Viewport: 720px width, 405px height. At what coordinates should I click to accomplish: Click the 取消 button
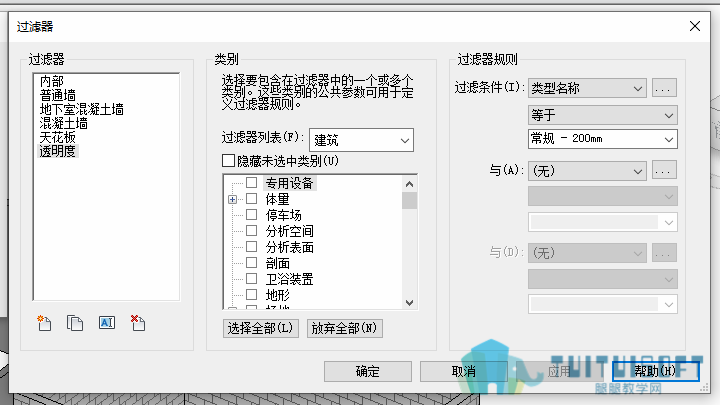point(464,371)
